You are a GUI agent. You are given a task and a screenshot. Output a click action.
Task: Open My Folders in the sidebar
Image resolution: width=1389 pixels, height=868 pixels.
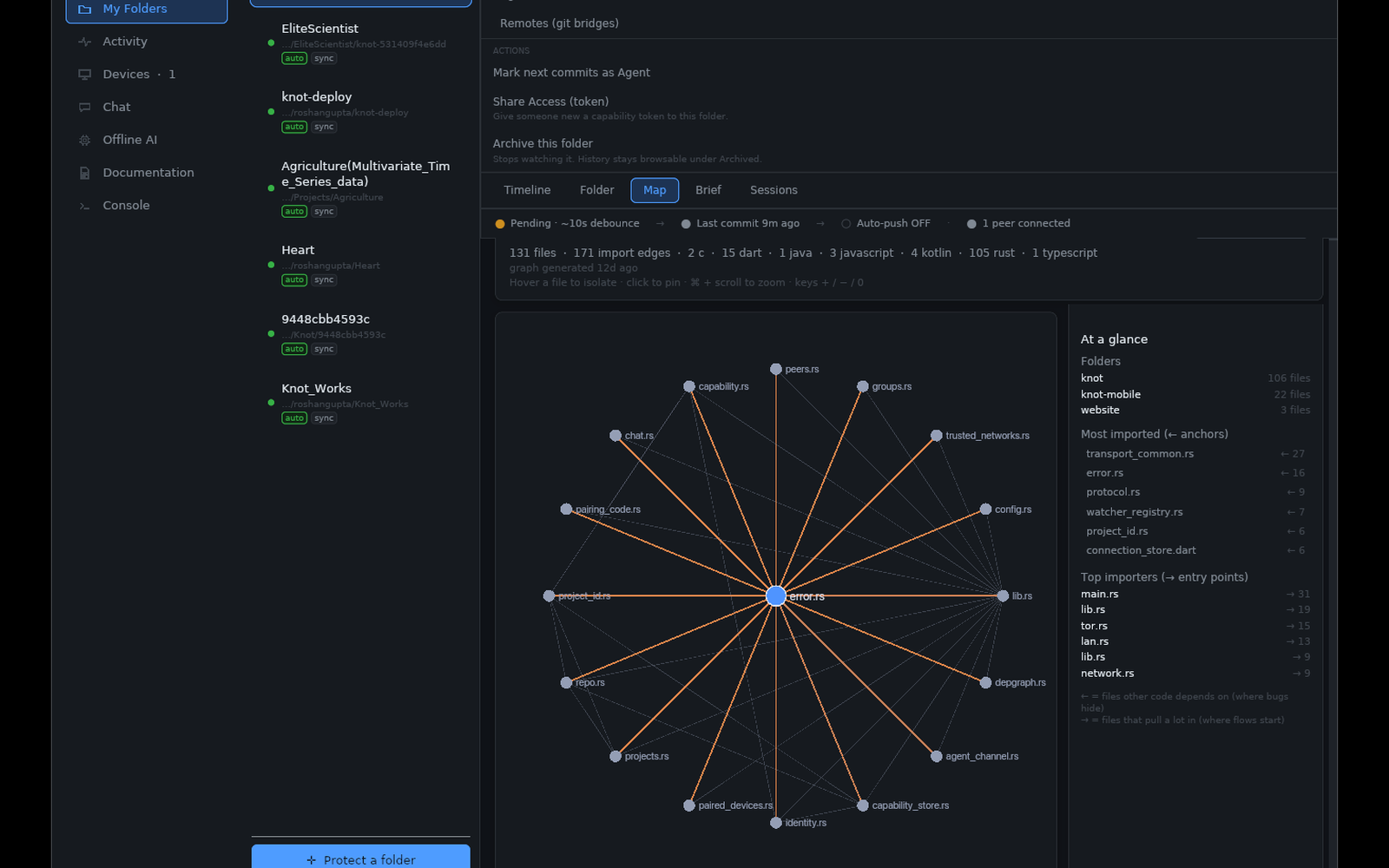[147, 9]
